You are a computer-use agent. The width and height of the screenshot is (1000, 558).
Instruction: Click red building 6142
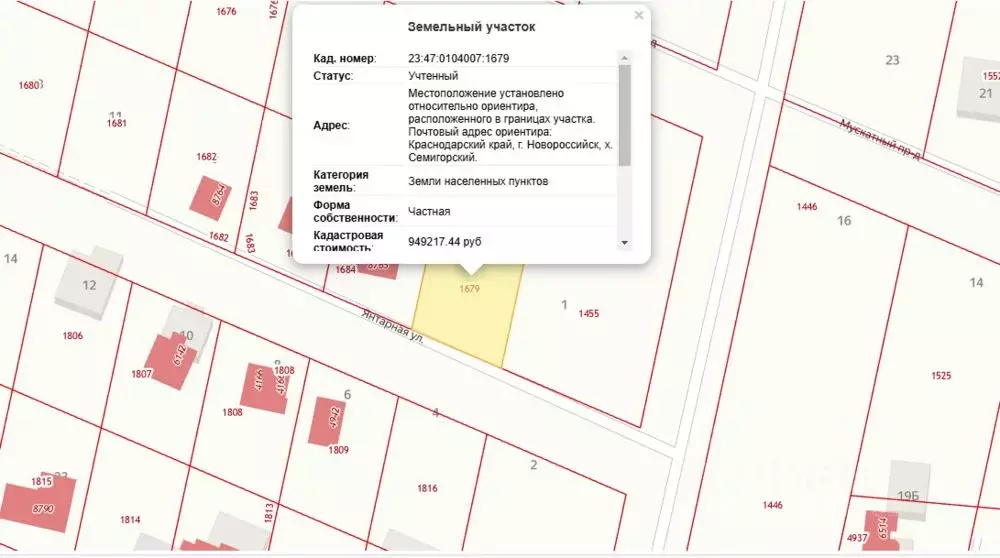click(171, 360)
